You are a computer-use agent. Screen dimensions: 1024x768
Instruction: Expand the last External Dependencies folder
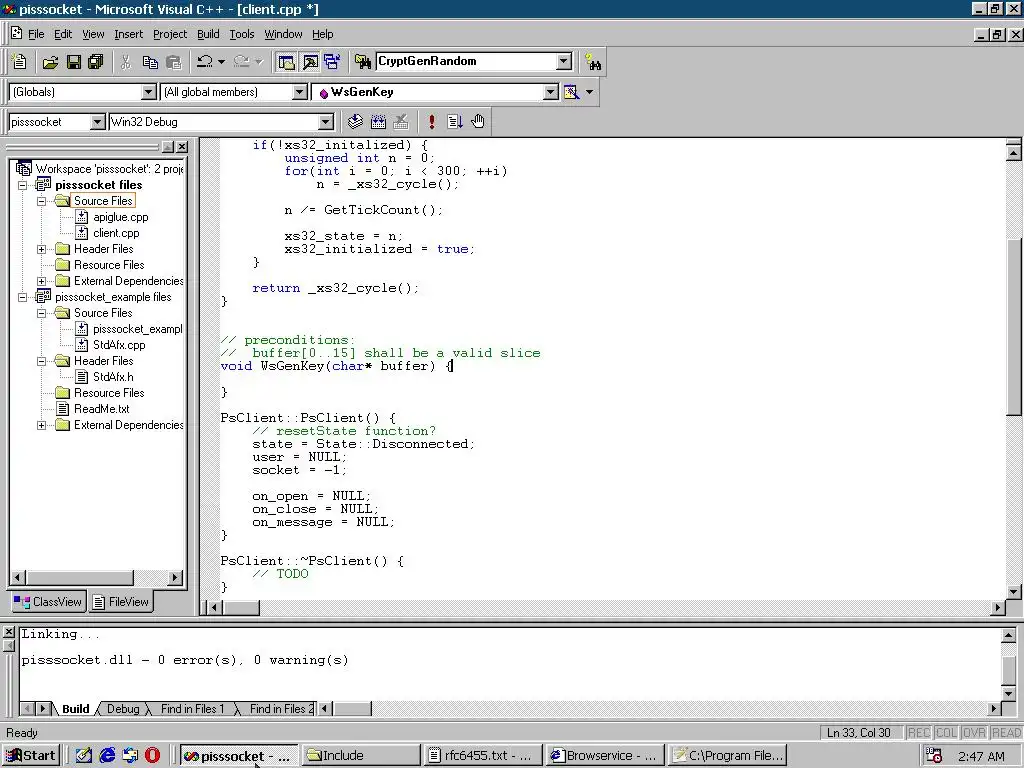tap(41, 425)
